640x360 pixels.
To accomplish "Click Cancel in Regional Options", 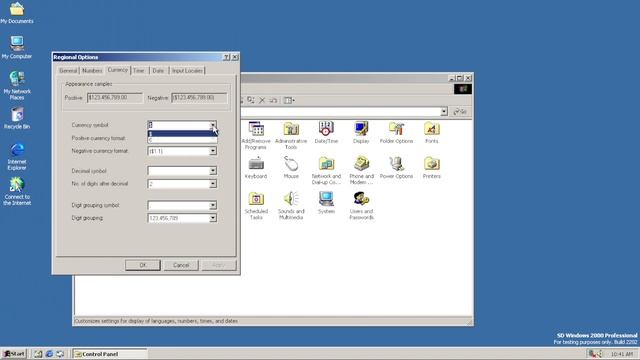I will click(181, 265).
